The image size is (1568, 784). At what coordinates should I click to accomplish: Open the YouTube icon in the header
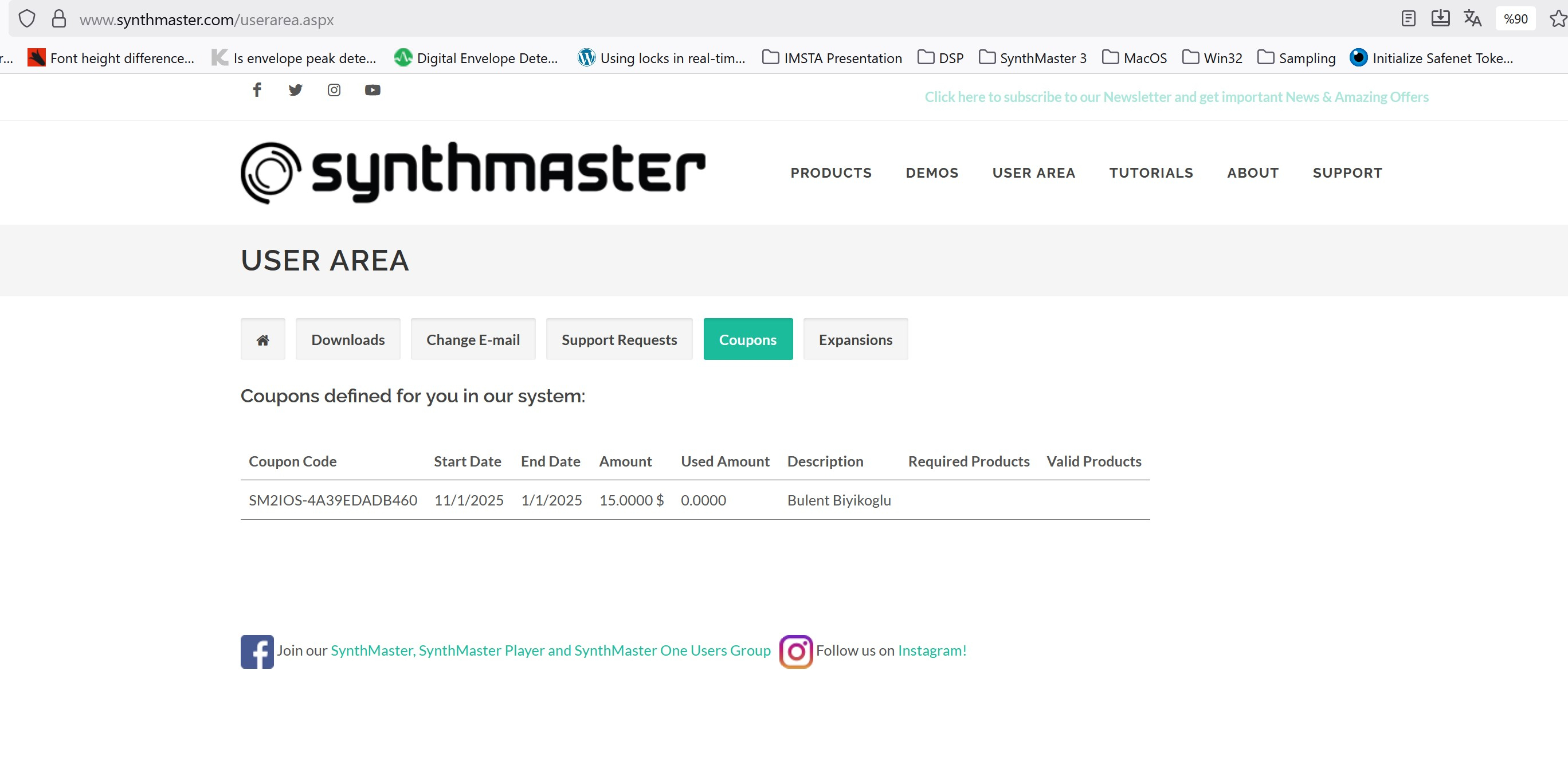[372, 89]
